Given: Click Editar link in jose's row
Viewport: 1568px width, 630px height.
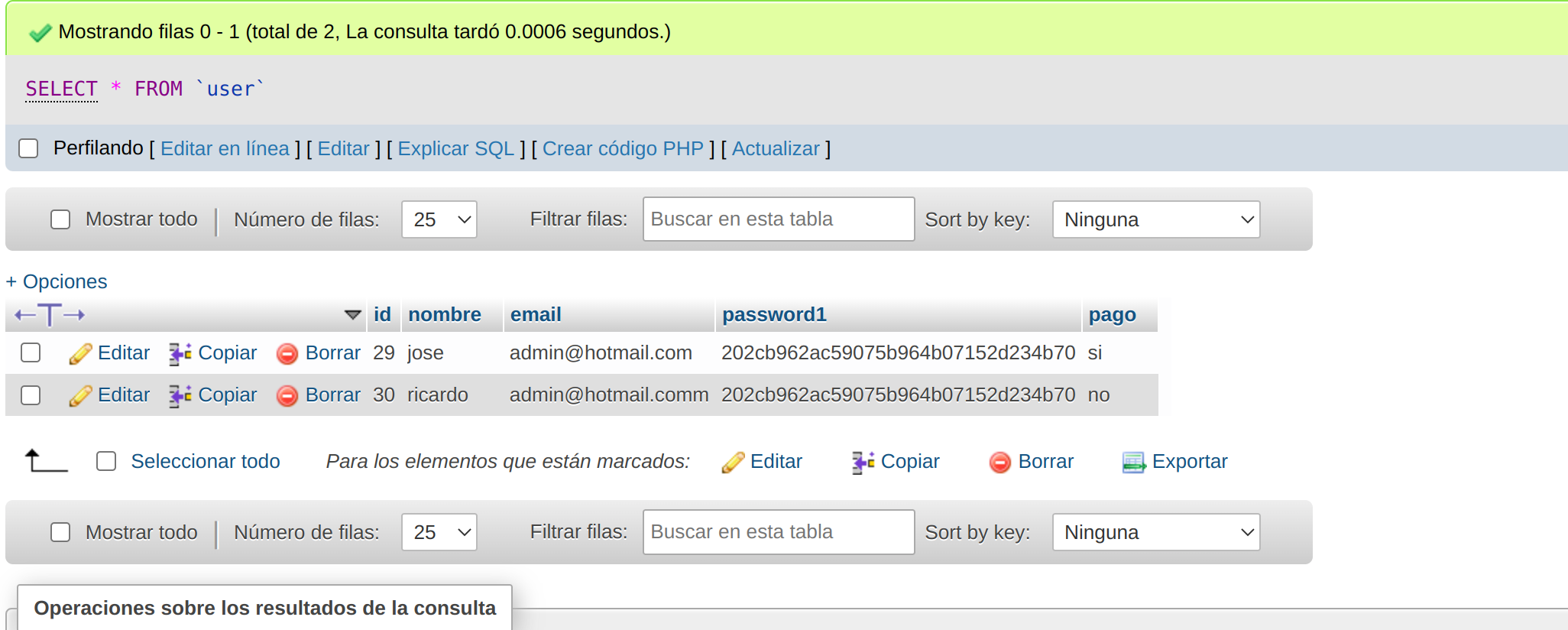Looking at the screenshot, I should [x=124, y=352].
